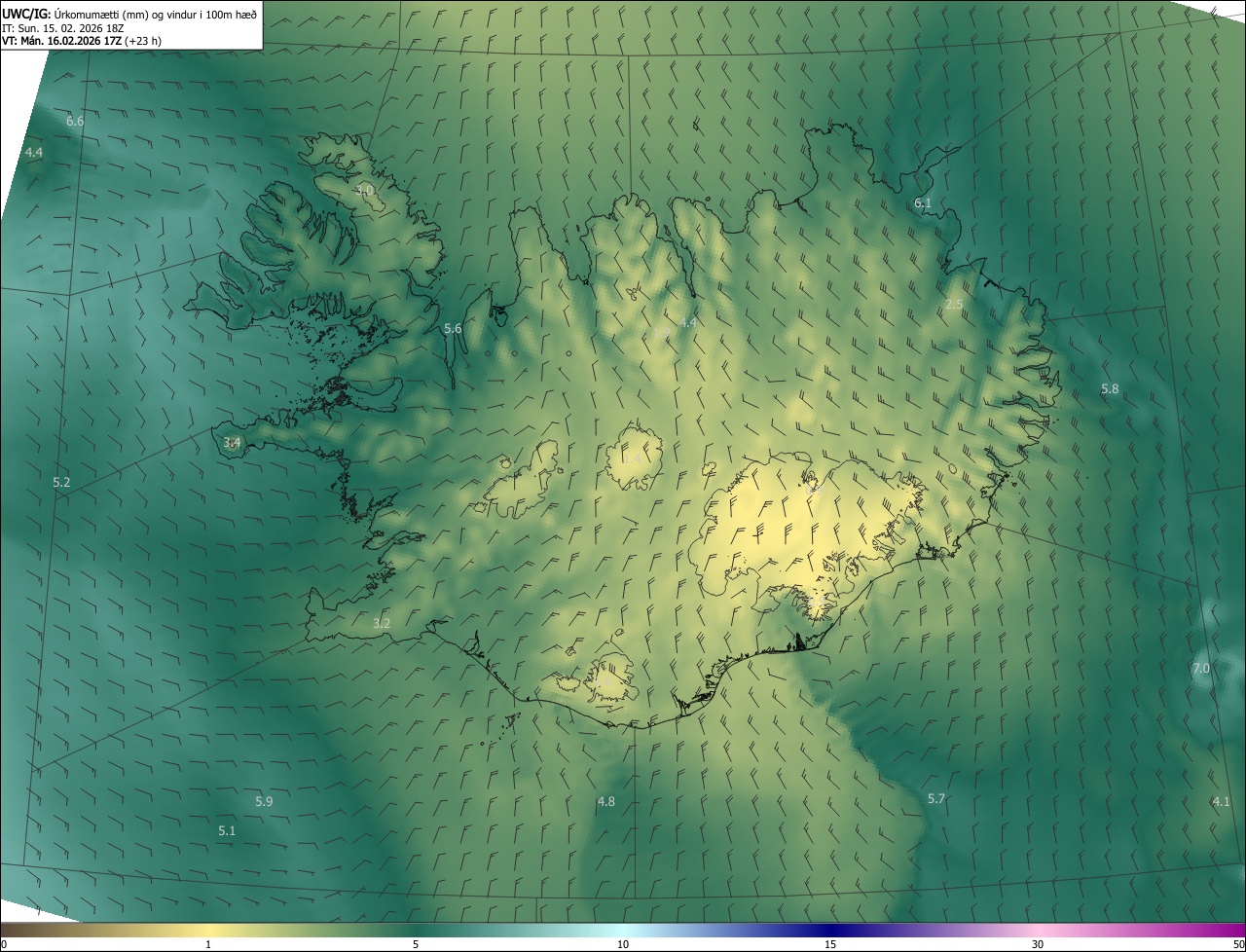
Task: Select the 3.2 value on Reykjanes
Action: [382, 624]
